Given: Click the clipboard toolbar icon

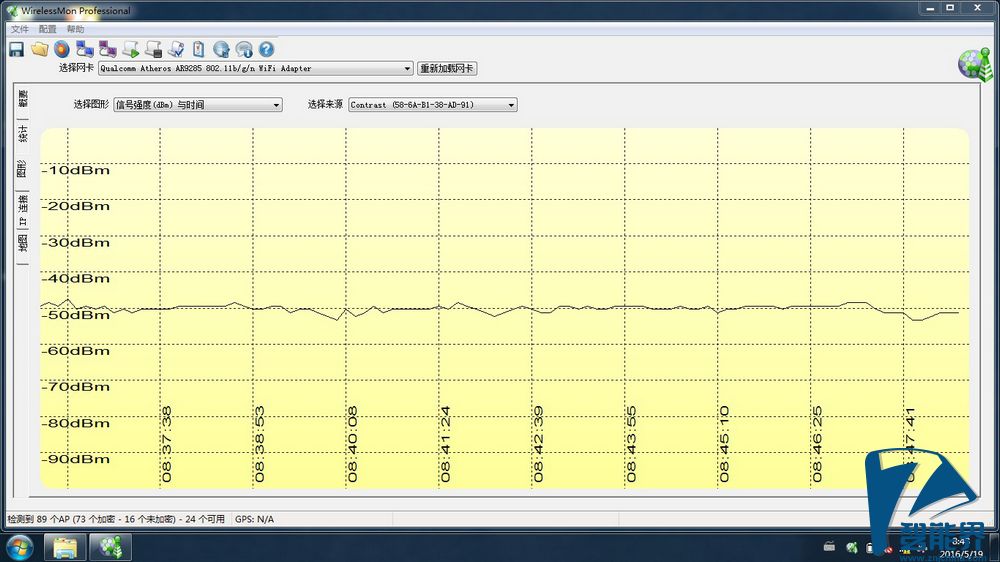Looking at the screenshot, I should pyautogui.click(x=199, y=49).
